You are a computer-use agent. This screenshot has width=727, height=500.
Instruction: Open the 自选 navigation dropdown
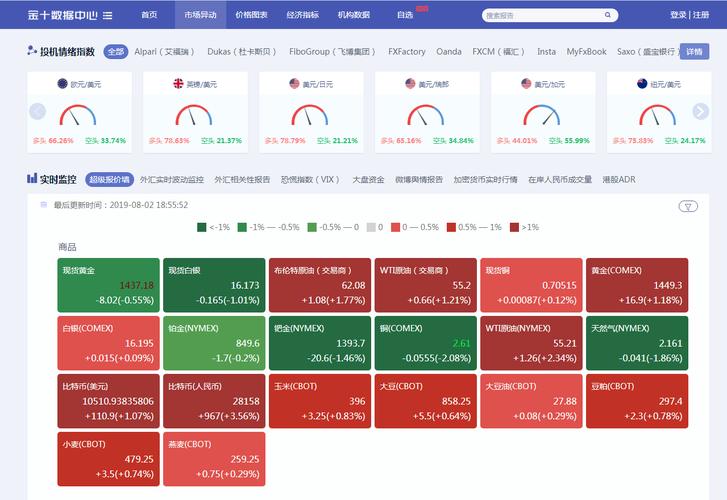point(405,15)
